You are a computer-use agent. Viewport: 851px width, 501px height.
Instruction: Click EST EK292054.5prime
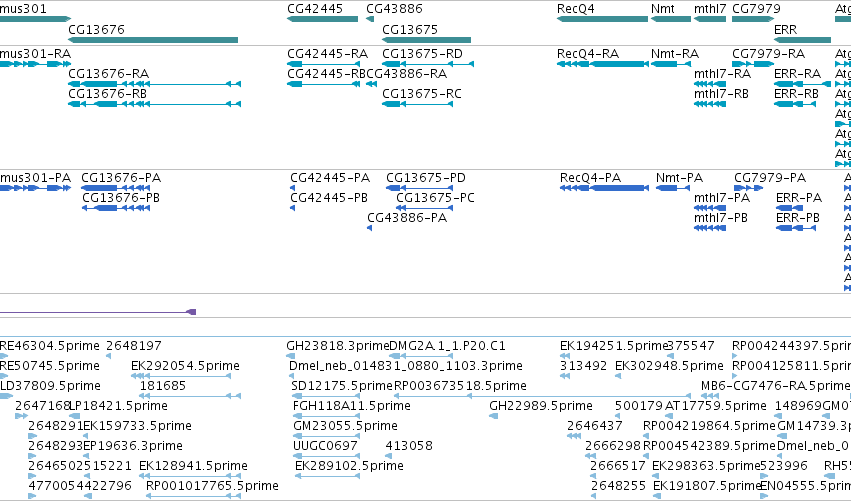[x=186, y=366]
